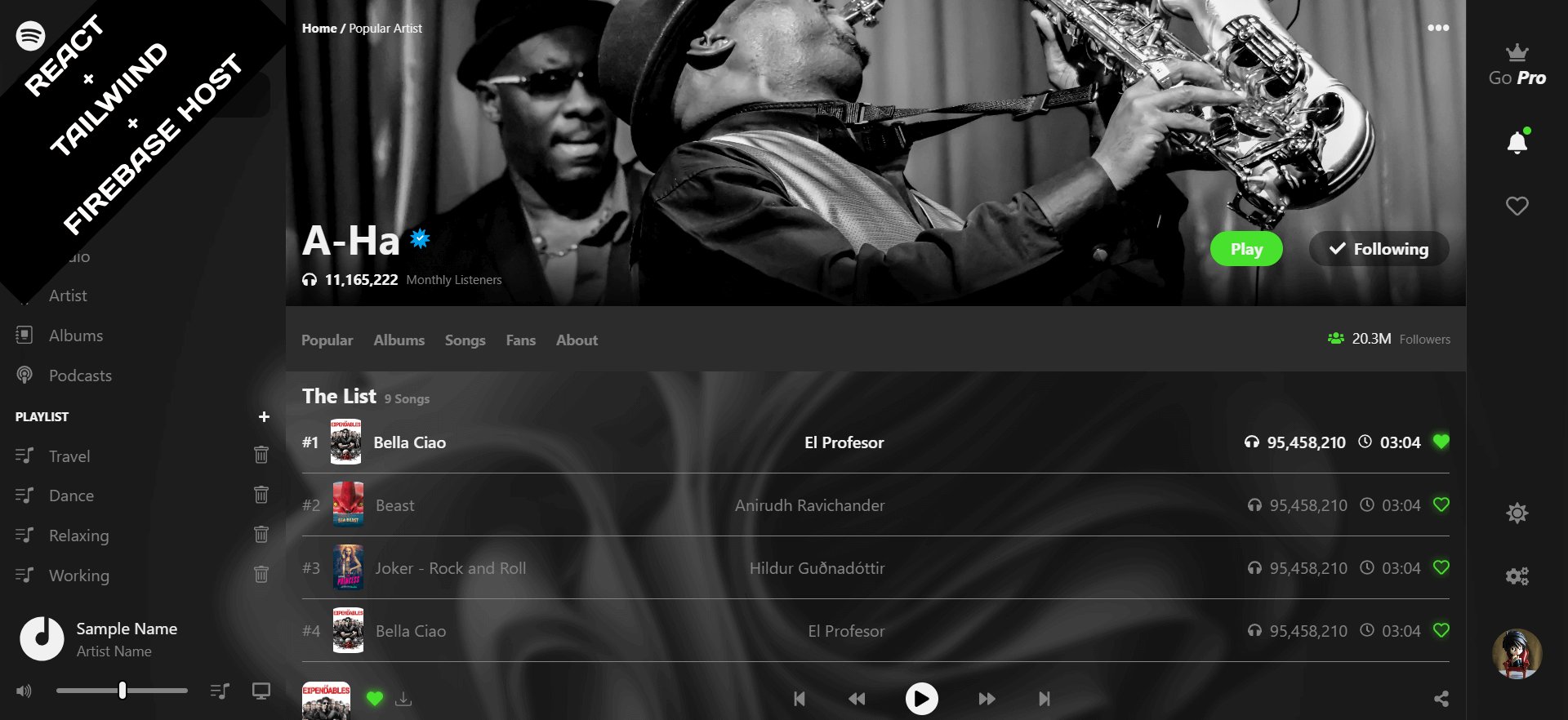The image size is (1568, 720).
Task: Click artist Hildur Guðnadóttir
Action: [x=817, y=568]
